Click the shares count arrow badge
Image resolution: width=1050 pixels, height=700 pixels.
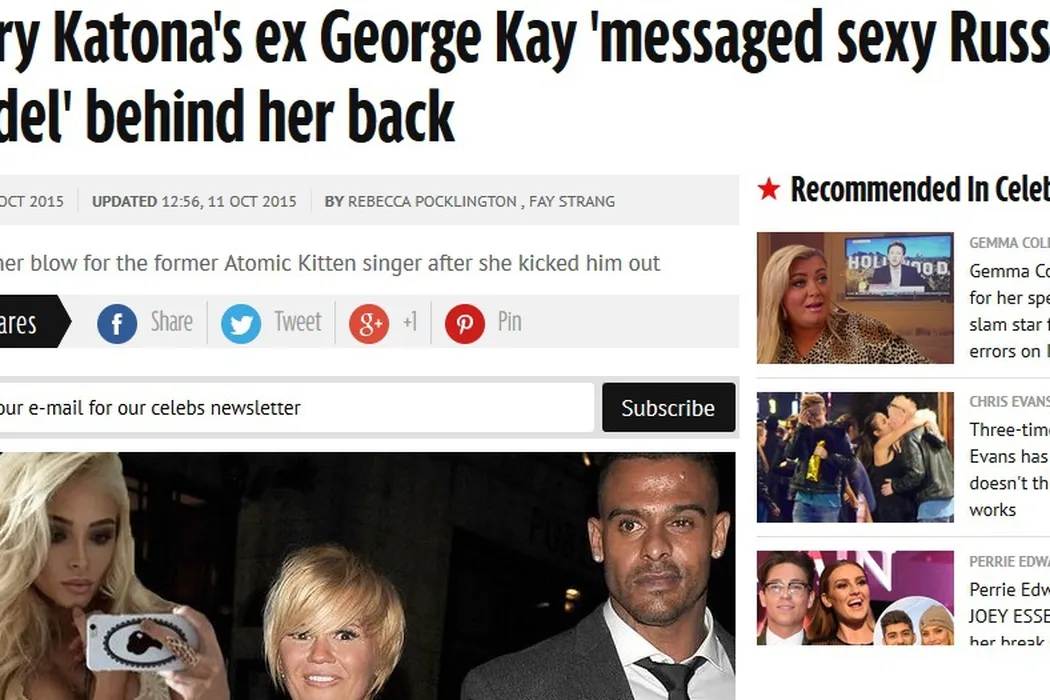[35, 322]
